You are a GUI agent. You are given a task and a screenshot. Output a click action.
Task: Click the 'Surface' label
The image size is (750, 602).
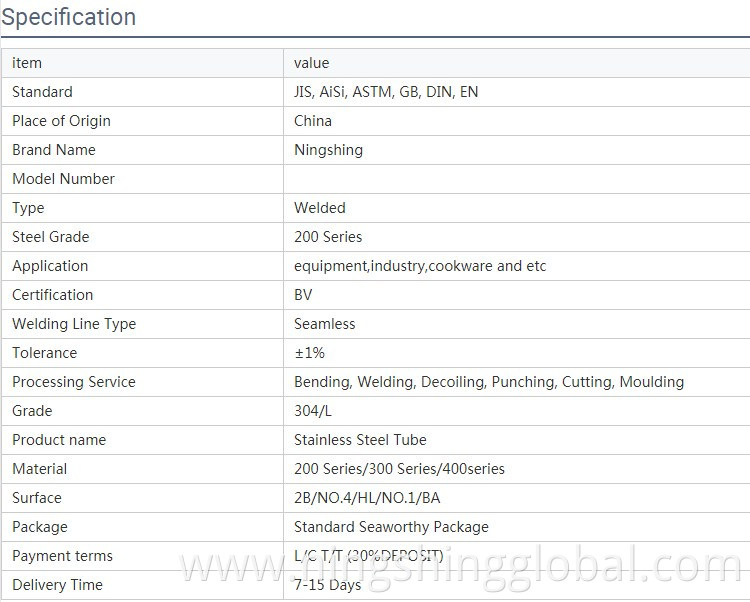(x=37, y=498)
